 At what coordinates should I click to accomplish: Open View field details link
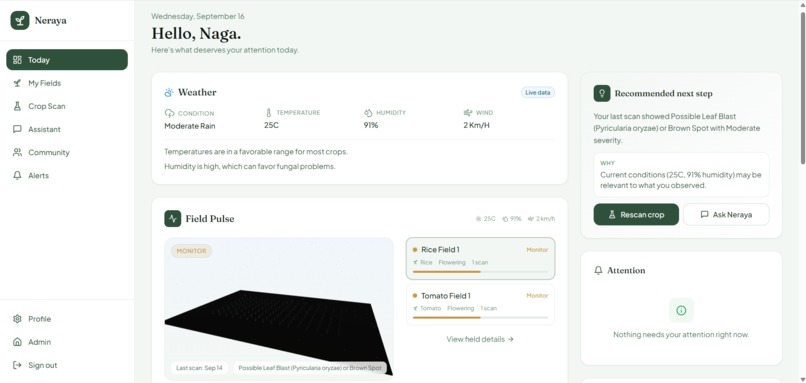480,339
